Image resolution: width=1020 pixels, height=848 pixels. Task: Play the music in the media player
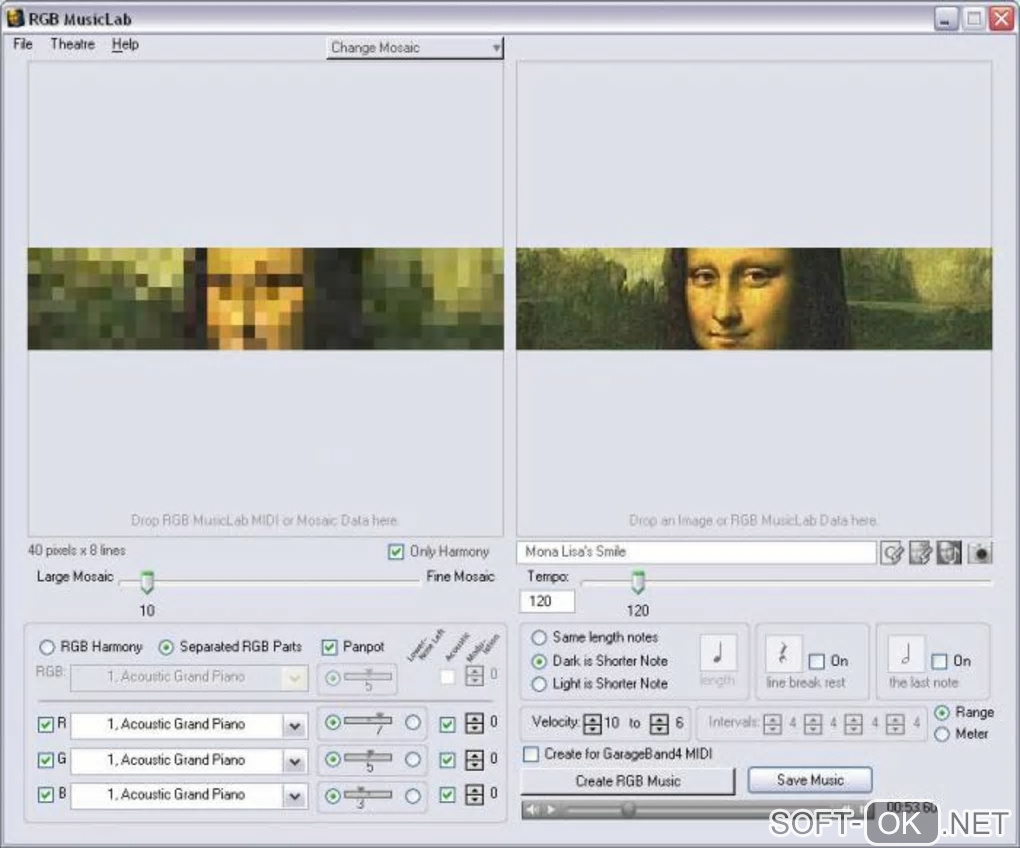551,810
